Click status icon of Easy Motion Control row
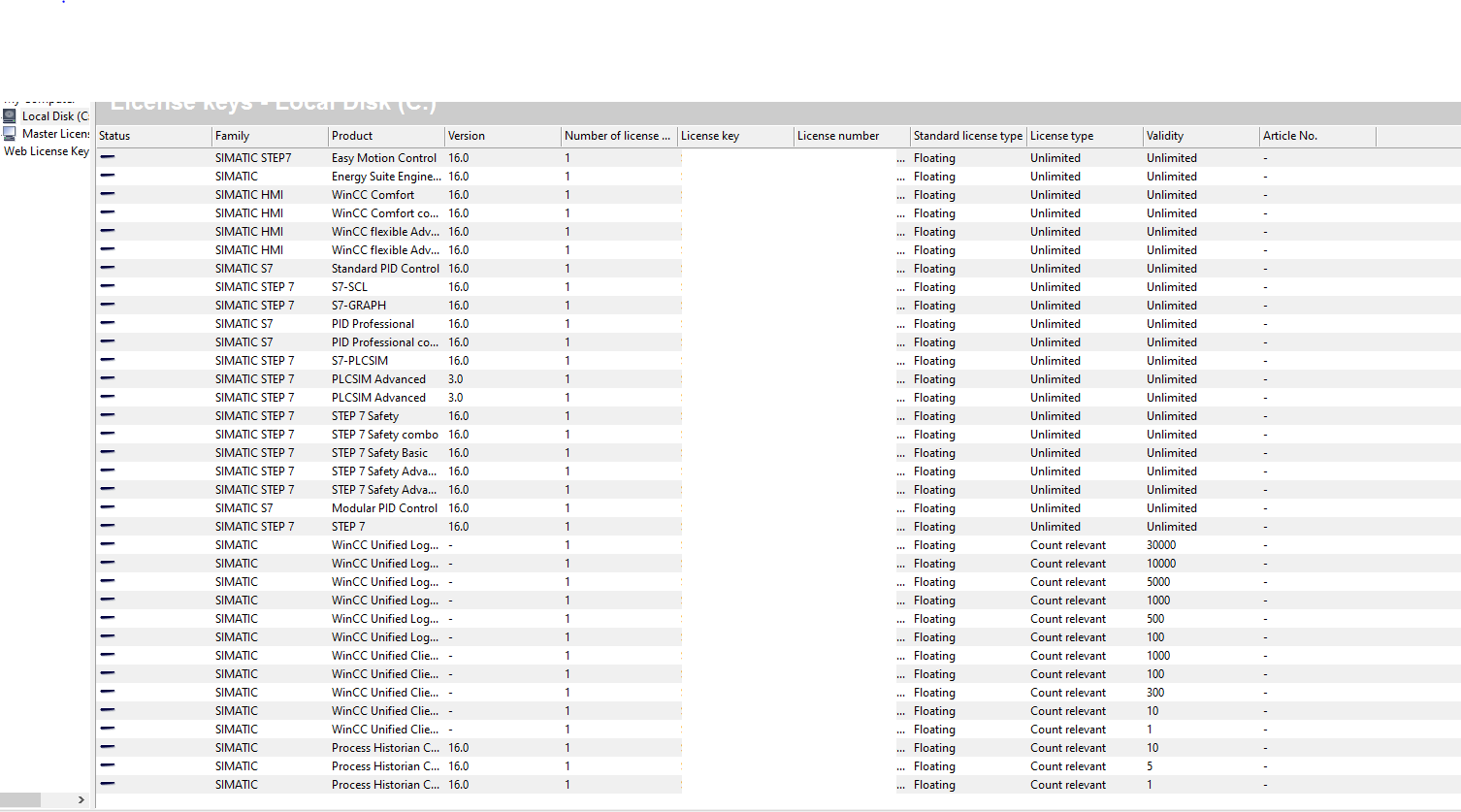 point(107,157)
